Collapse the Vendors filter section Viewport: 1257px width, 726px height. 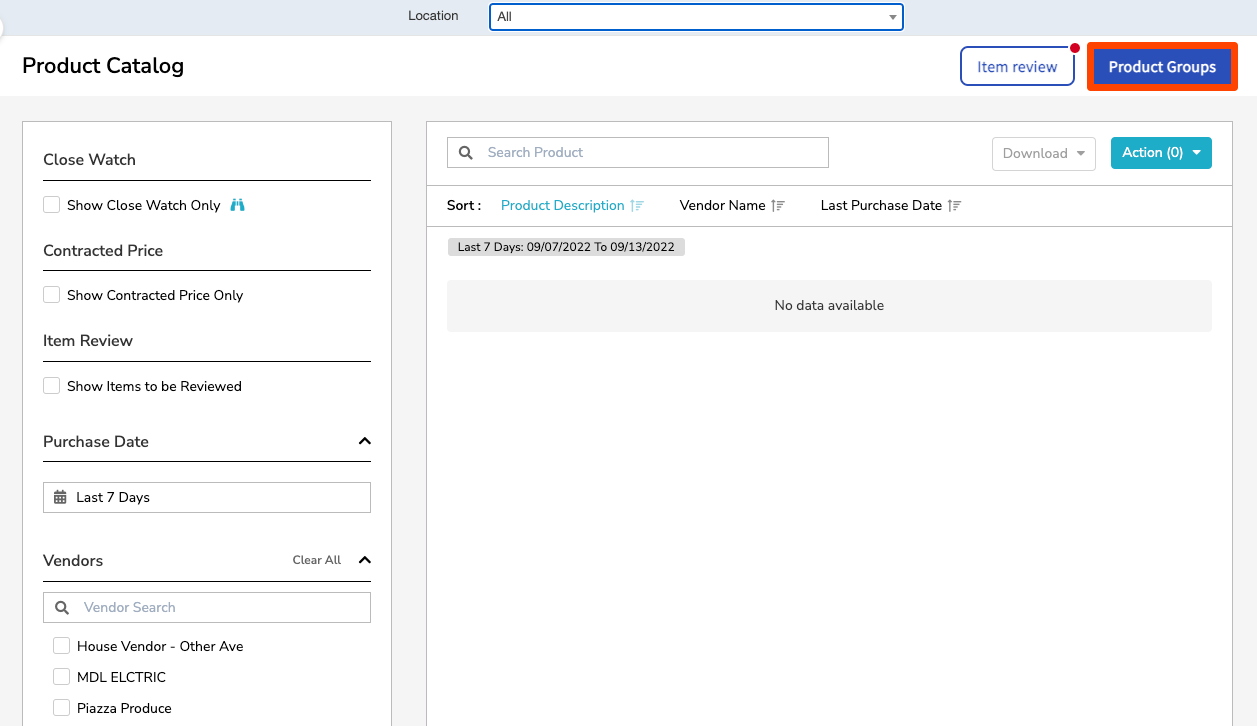[x=366, y=560]
